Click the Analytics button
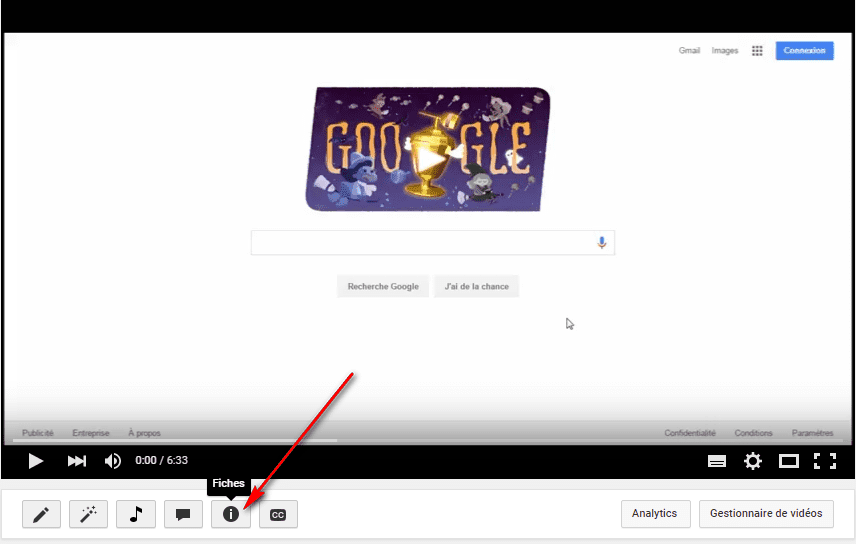The height and width of the screenshot is (544, 856). tap(656, 514)
